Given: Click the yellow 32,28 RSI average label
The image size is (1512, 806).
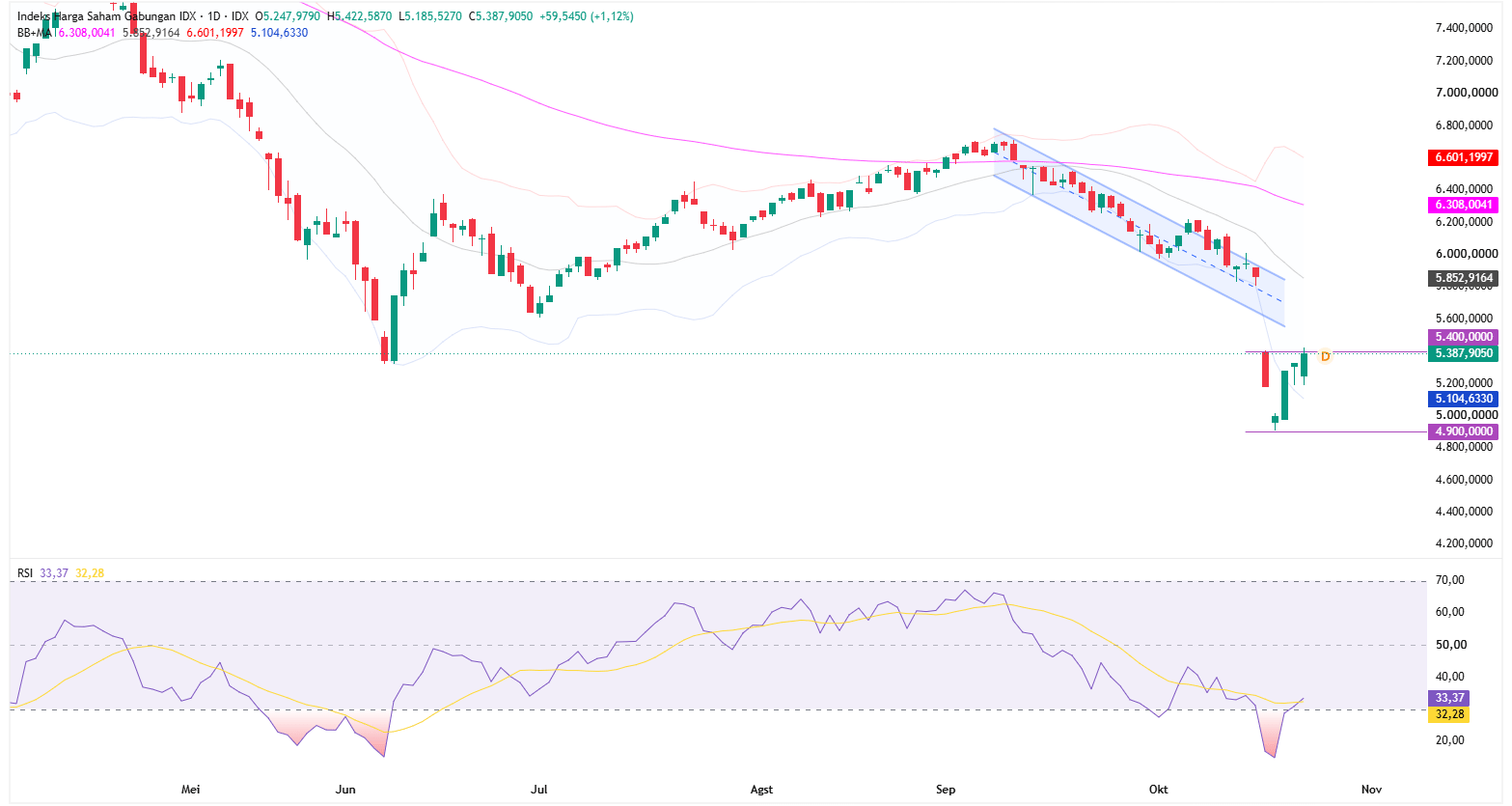Looking at the screenshot, I should (1448, 714).
